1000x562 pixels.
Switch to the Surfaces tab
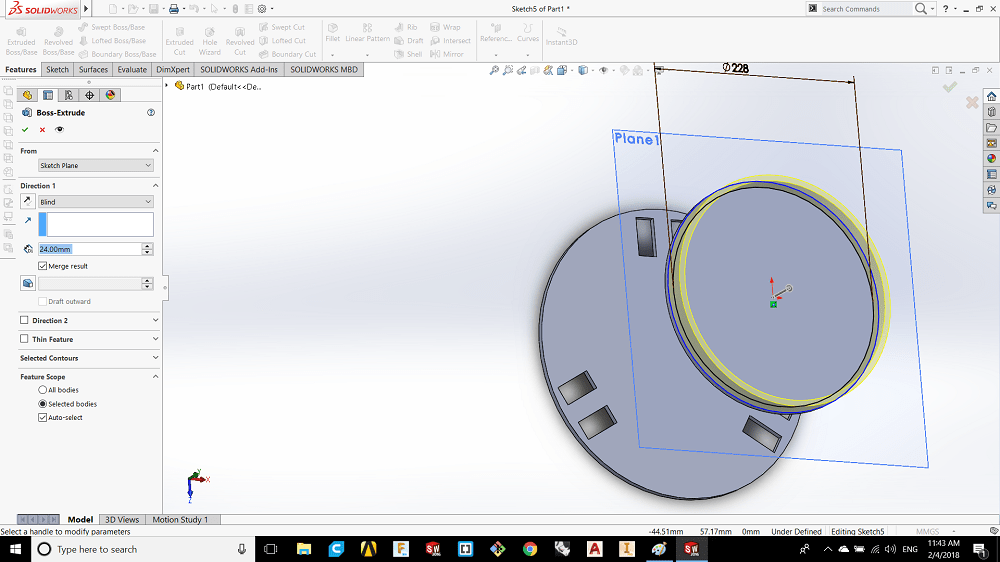[93, 70]
